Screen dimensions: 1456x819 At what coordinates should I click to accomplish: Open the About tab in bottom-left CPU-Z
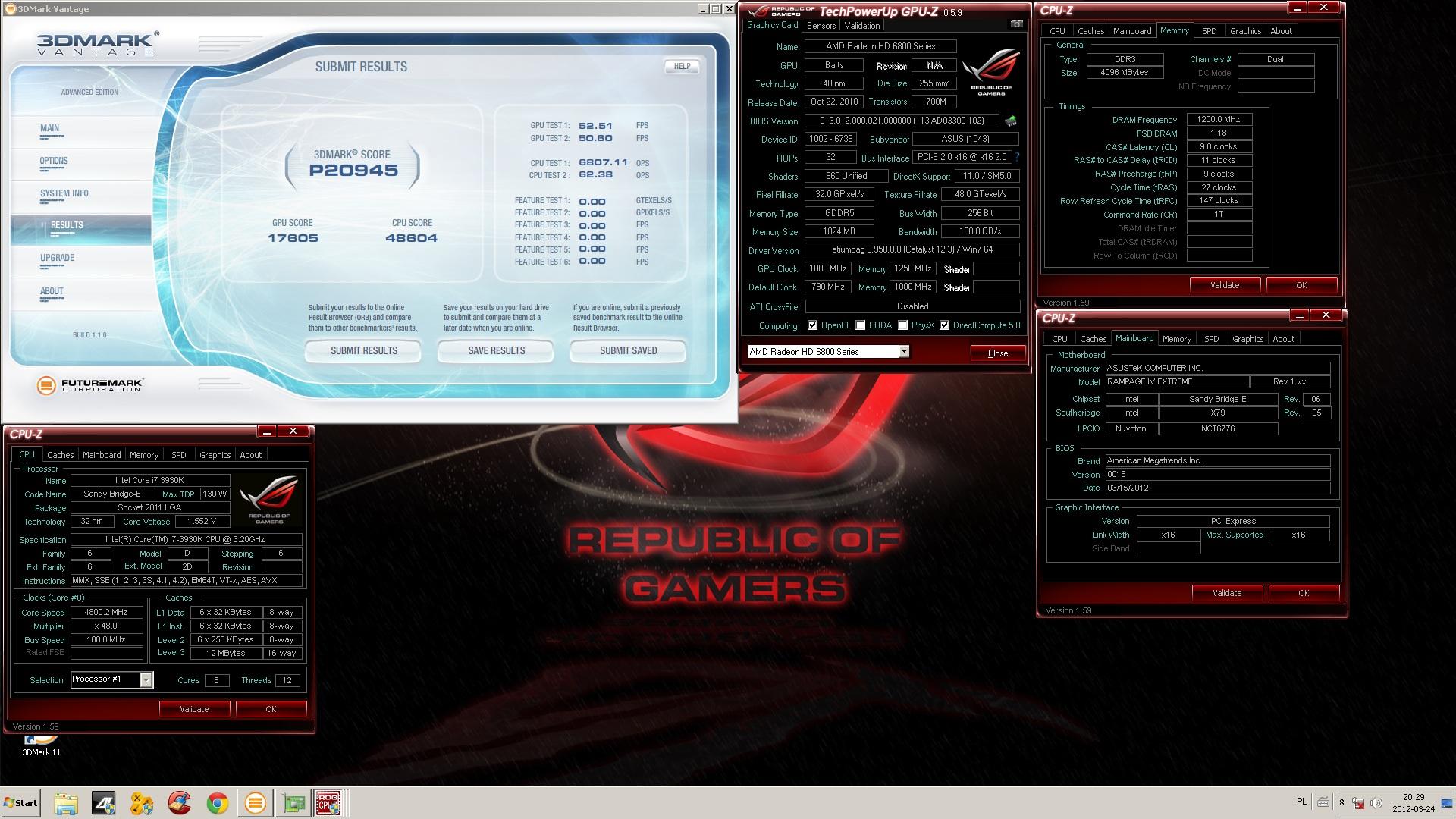pos(251,455)
